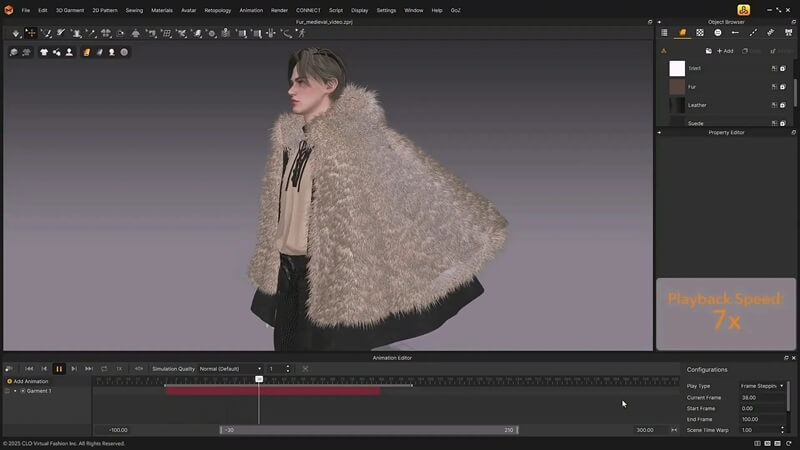Click duplicate icon on the Trim row

pyautogui.click(x=783, y=68)
